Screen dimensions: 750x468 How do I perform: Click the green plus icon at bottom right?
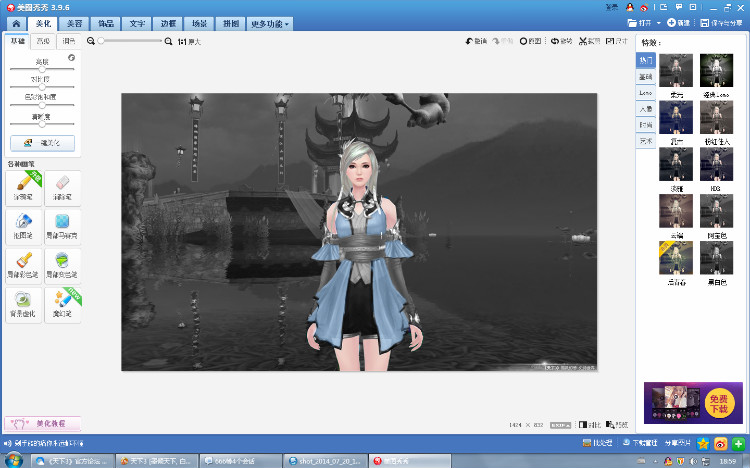[x=739, y=444]
